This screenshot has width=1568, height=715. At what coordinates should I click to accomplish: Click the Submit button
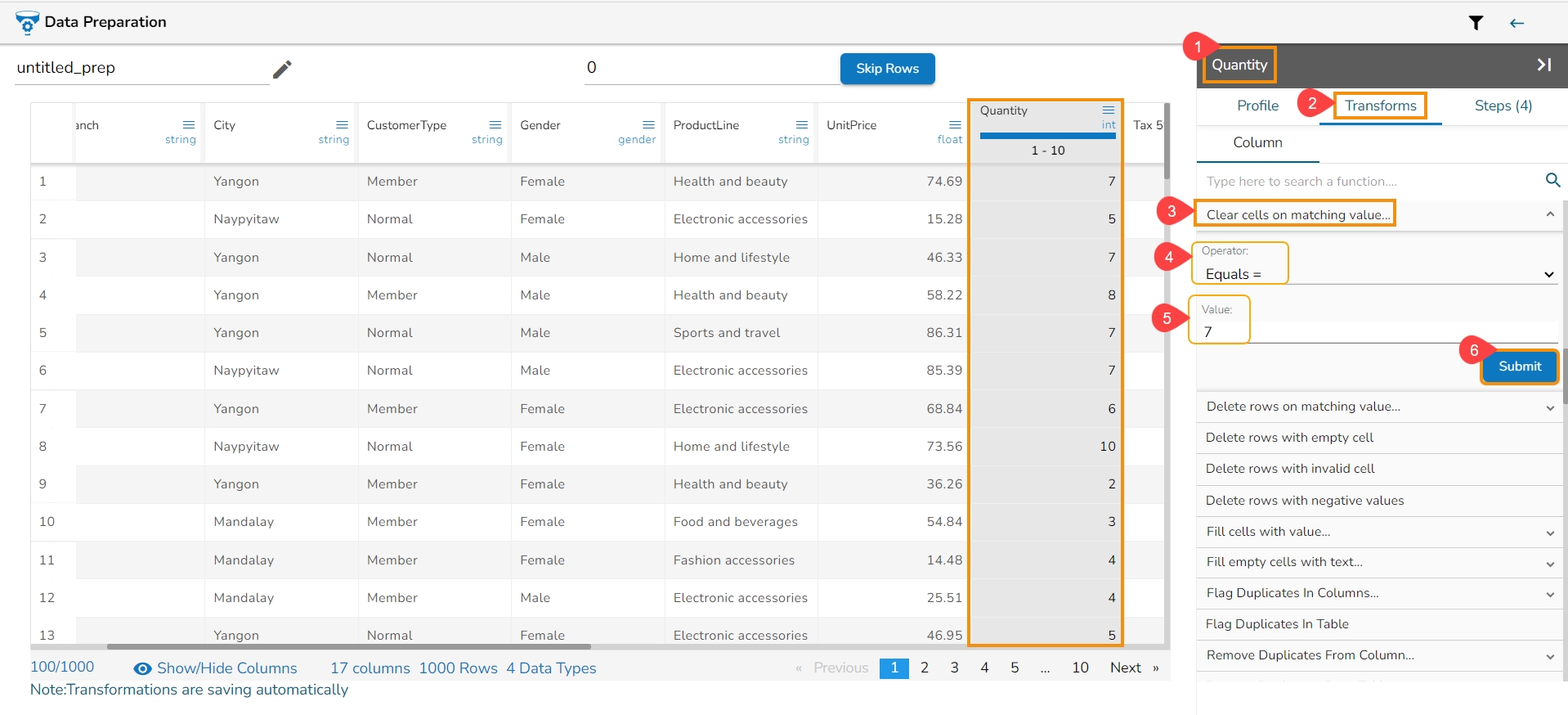(1519, 366)
